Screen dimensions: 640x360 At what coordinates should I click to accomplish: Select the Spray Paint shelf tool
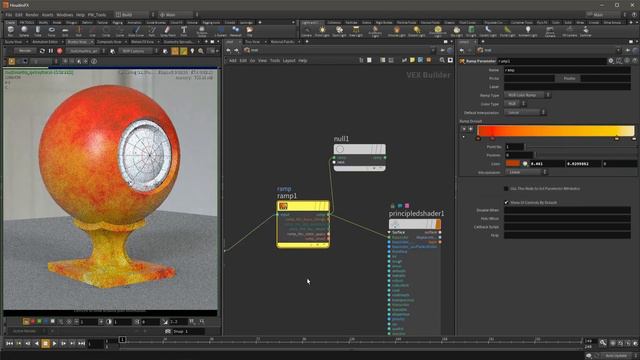(167, 31)
